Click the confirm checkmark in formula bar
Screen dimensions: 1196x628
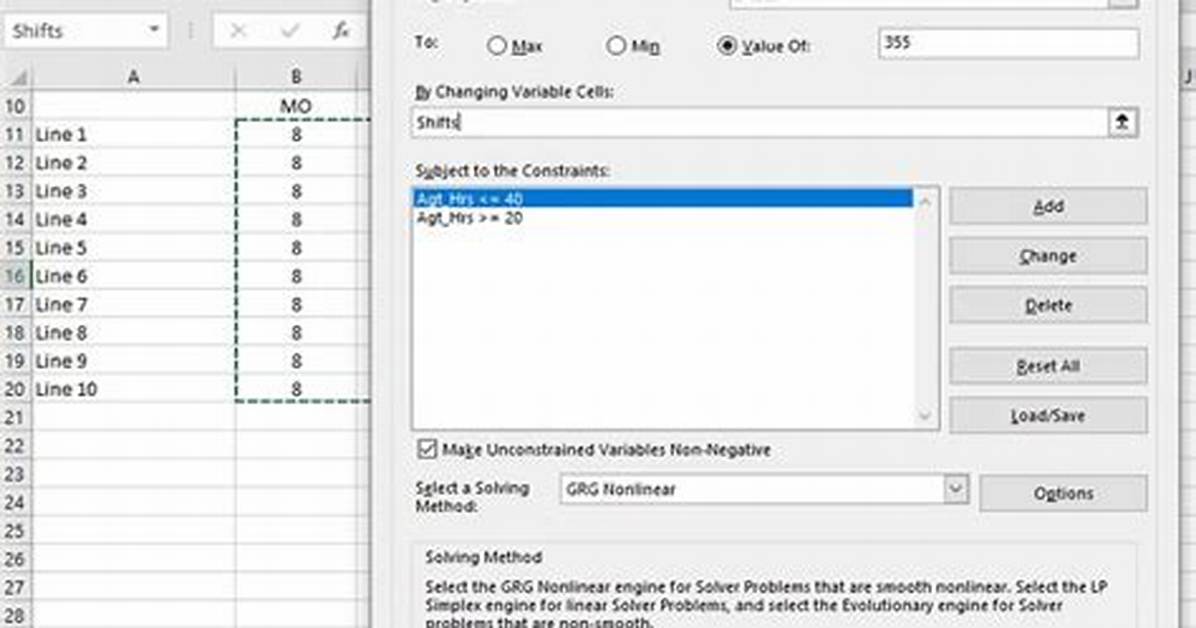[289, 31]
